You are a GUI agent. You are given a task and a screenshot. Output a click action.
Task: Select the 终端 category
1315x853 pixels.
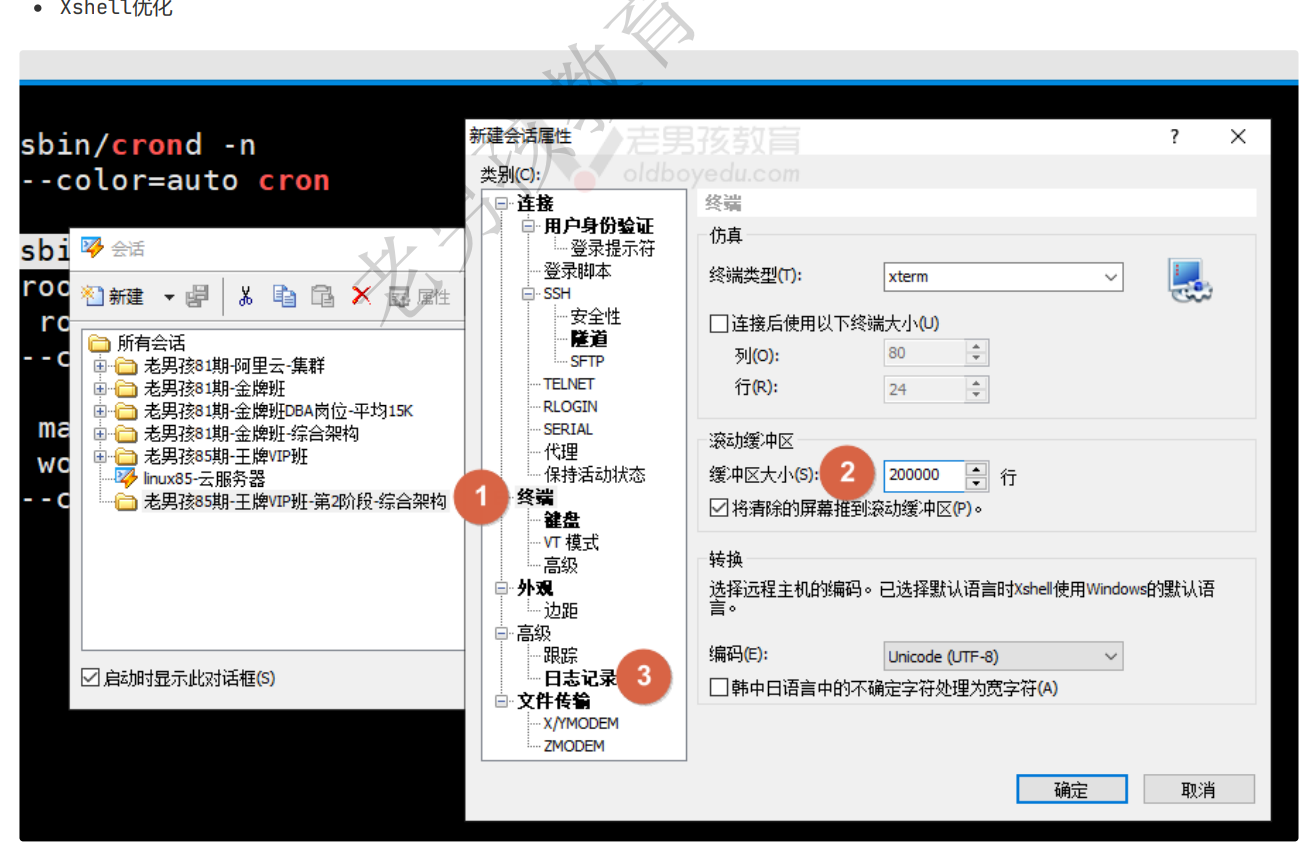pyautogui.click(x=535, y=497)
